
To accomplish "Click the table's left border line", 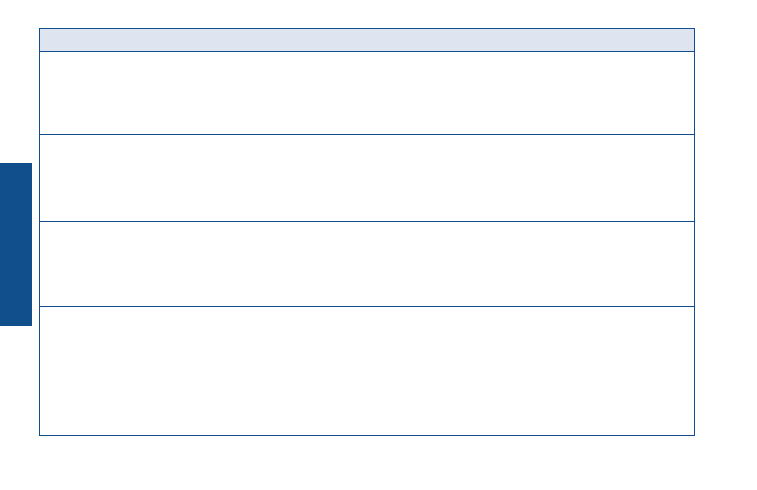I will [x=40, y=232].
